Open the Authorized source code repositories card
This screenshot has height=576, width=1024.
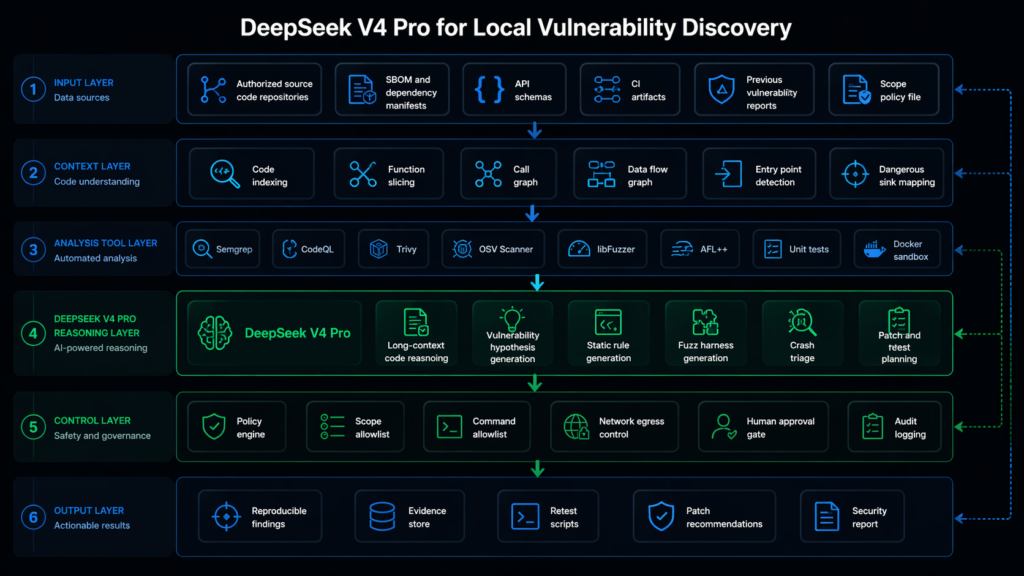(254, 91)
